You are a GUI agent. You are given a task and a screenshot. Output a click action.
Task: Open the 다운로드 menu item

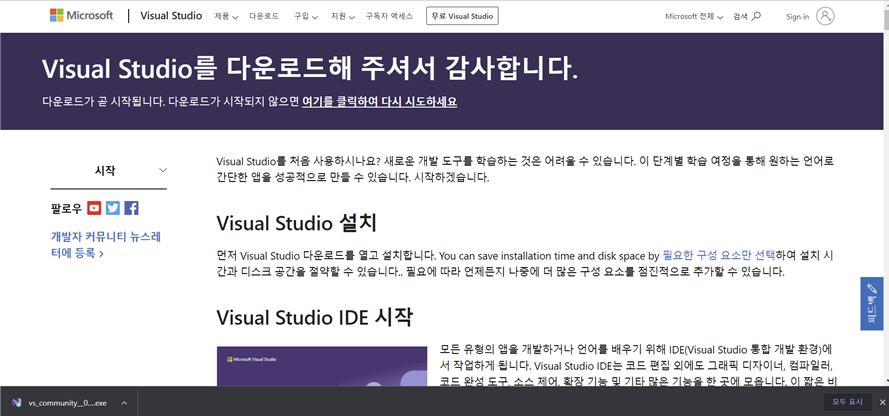[x=264, y=16]
